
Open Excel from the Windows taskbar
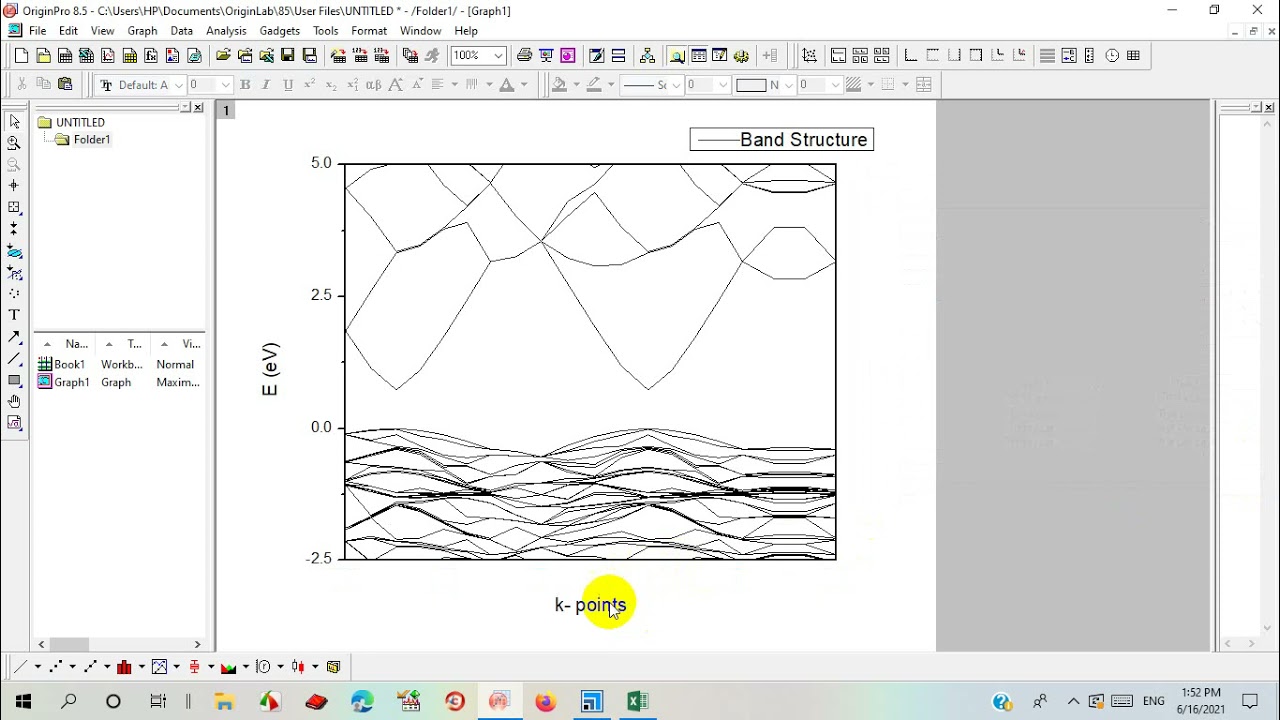point(637,702)
